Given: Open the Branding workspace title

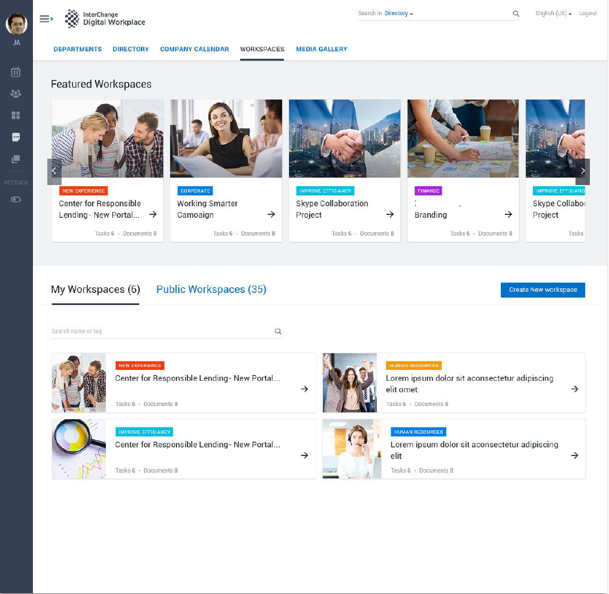Looking at the screenshot, I should click(x=431, y=215).
